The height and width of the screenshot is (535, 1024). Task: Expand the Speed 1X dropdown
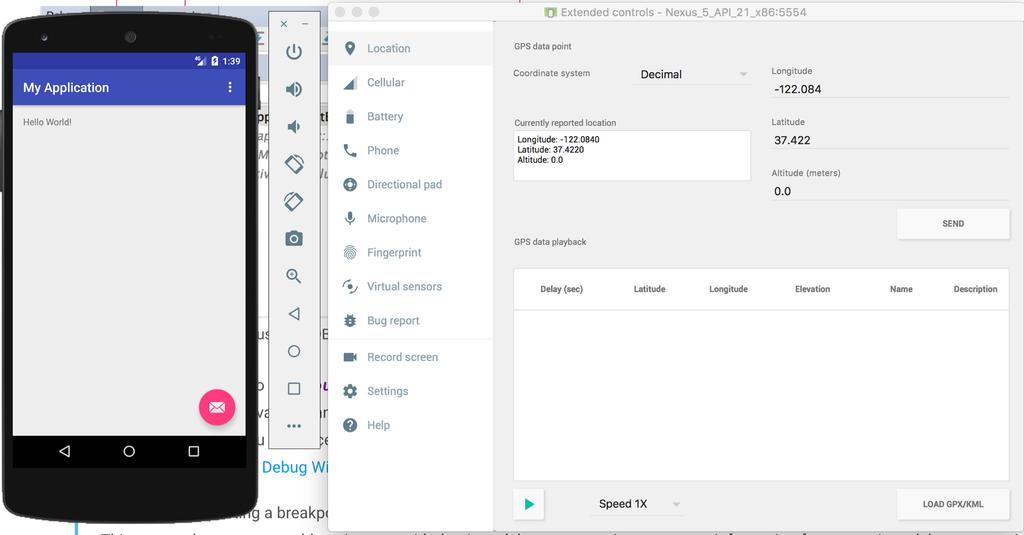click(637, 504)
